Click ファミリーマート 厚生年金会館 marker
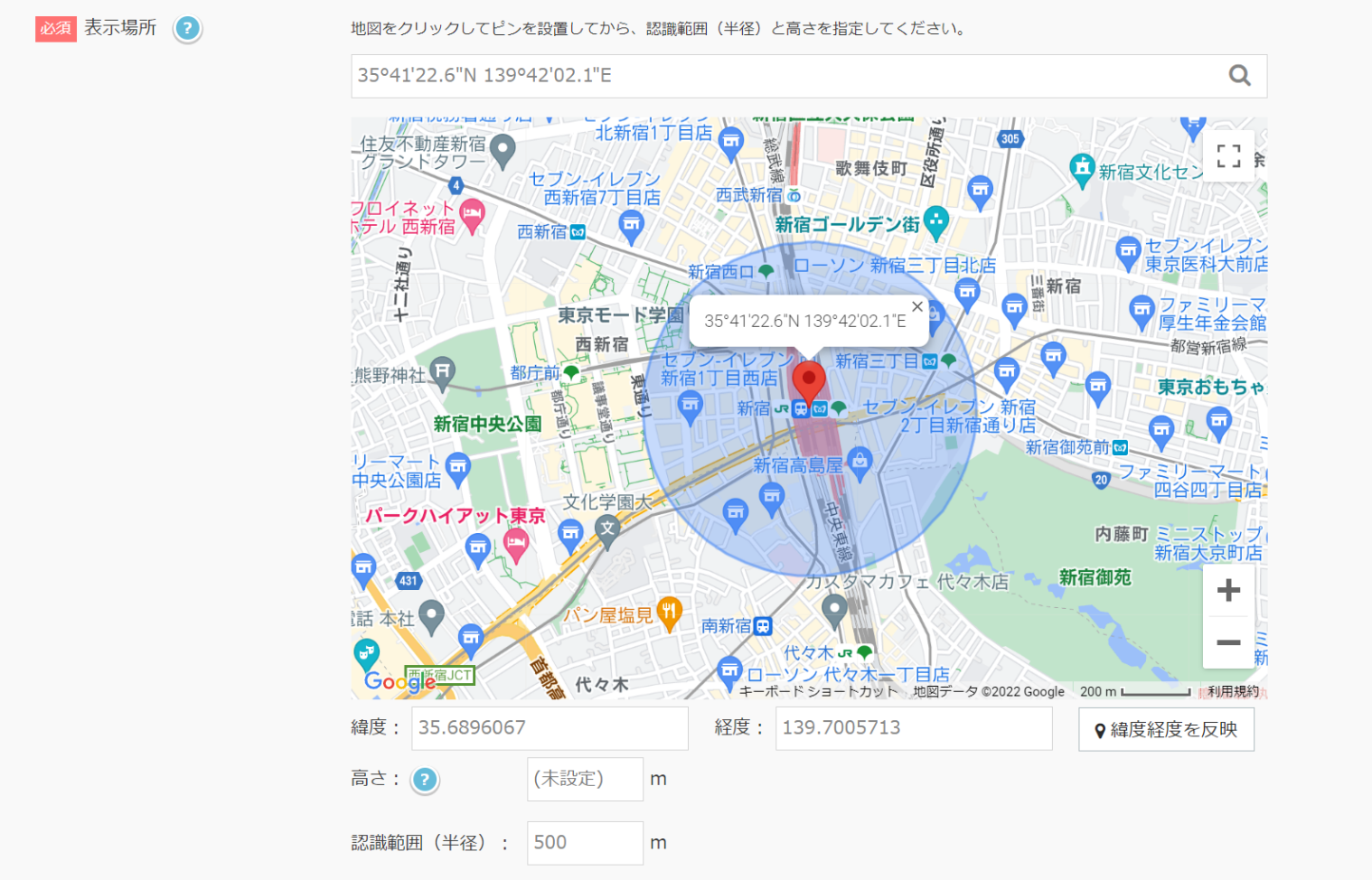The height and width of the screenshot is (880, 1372). 1142,313
